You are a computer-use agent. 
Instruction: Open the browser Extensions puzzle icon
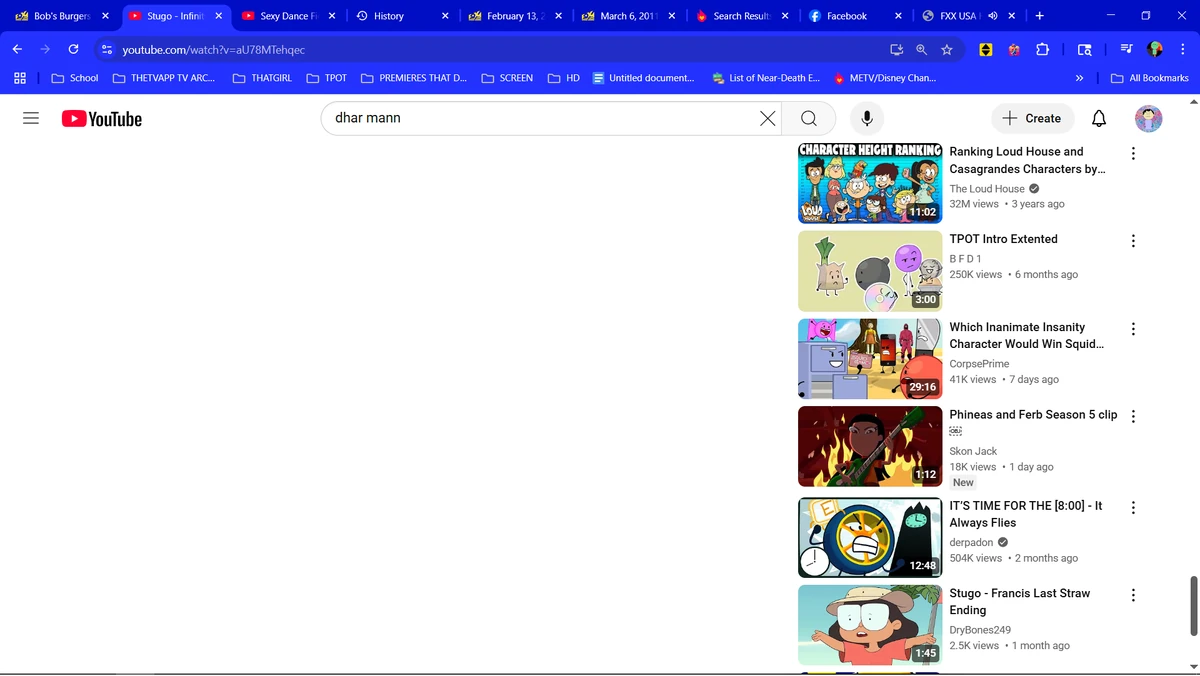(x=1043, y=49)
